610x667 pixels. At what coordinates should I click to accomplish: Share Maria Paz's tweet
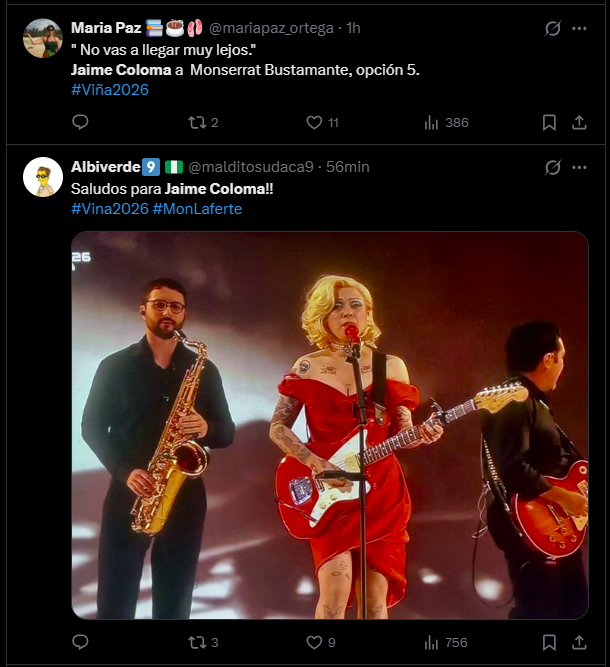point(578,122)
